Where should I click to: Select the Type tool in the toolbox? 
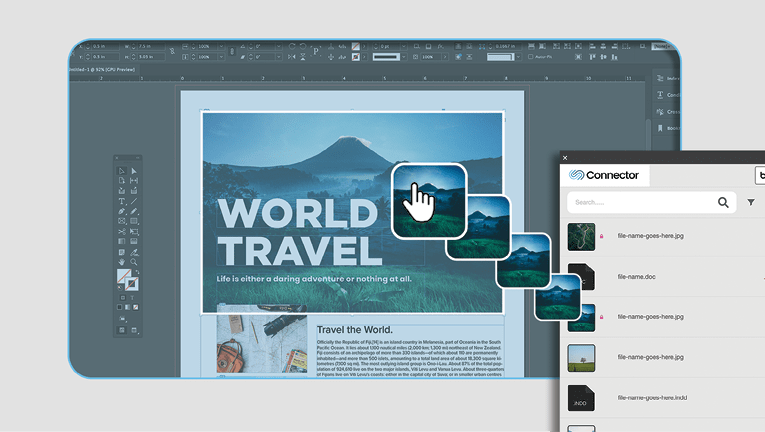tap(122, 201)
